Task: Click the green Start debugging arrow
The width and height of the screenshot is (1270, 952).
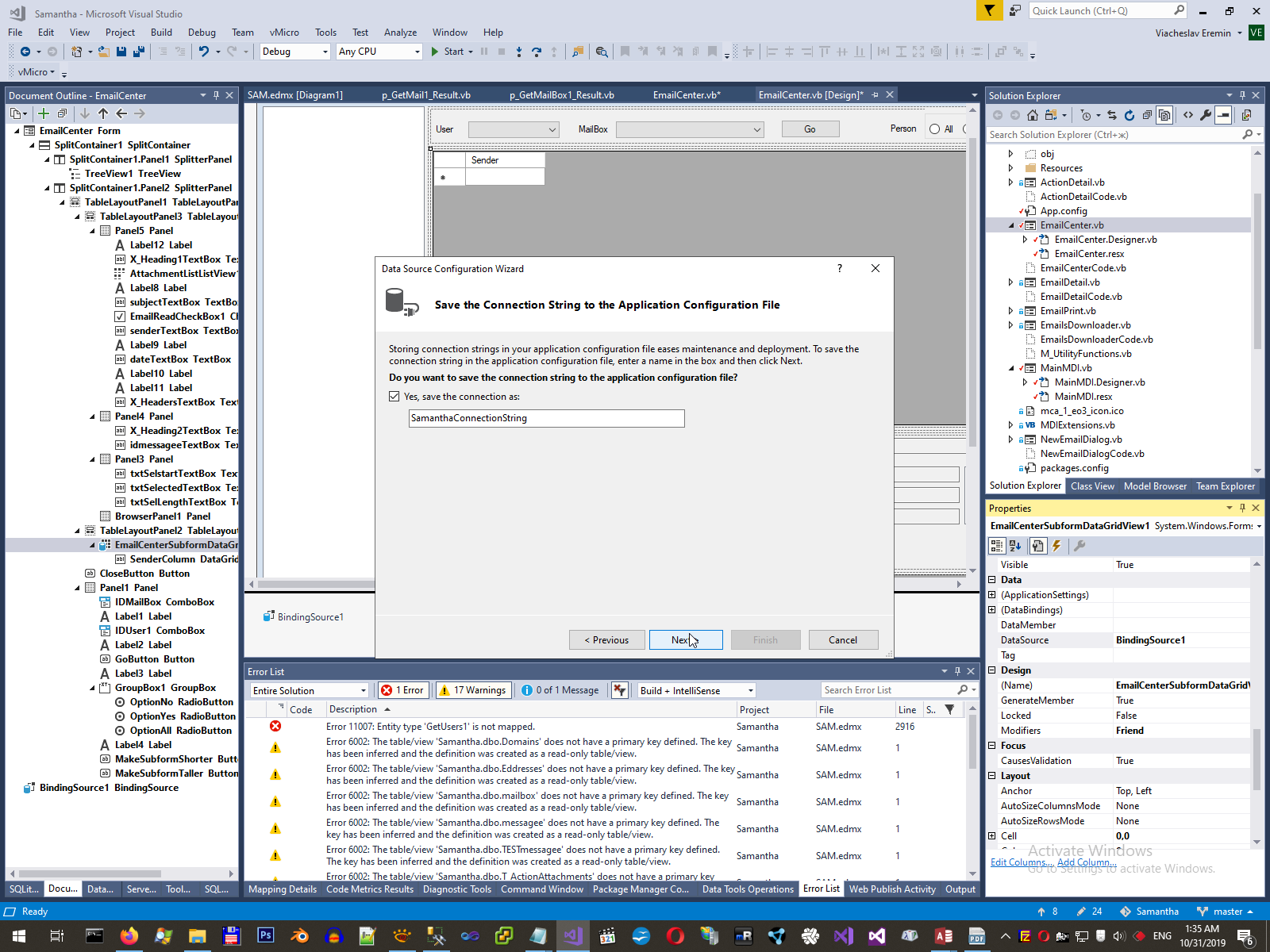Action: 435,52
